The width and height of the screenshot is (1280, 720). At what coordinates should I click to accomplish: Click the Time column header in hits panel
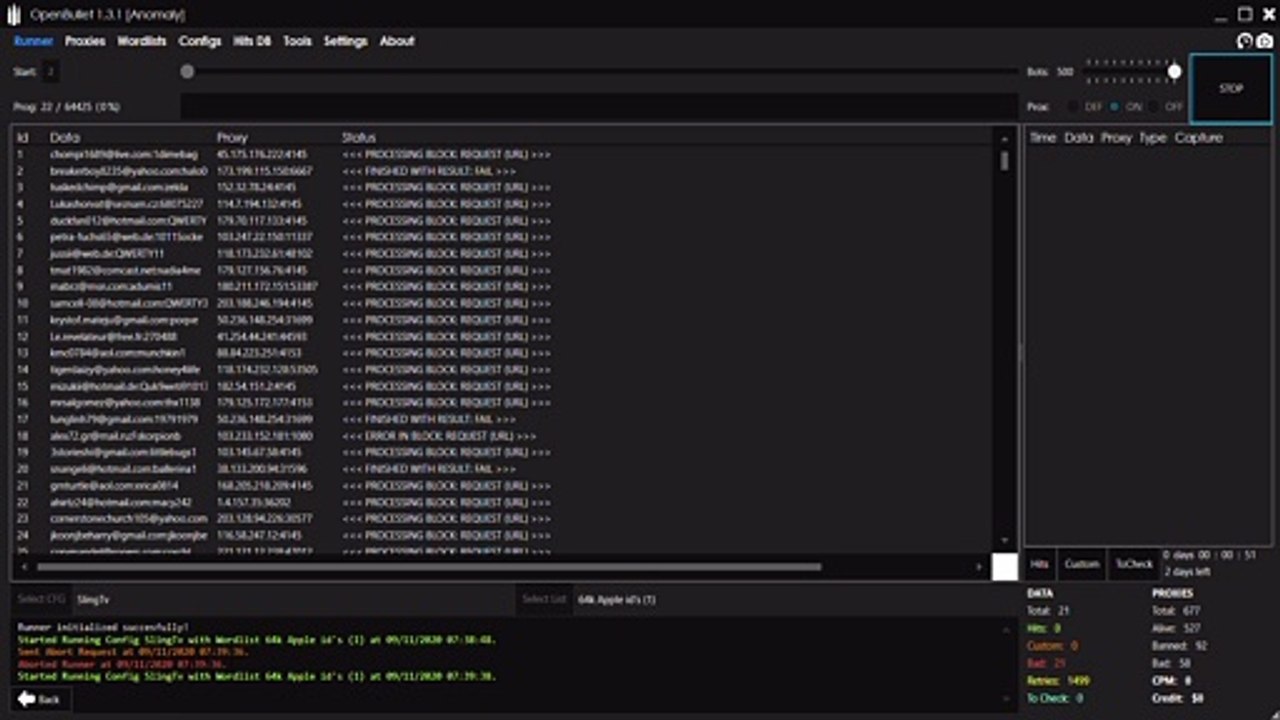1043,137
